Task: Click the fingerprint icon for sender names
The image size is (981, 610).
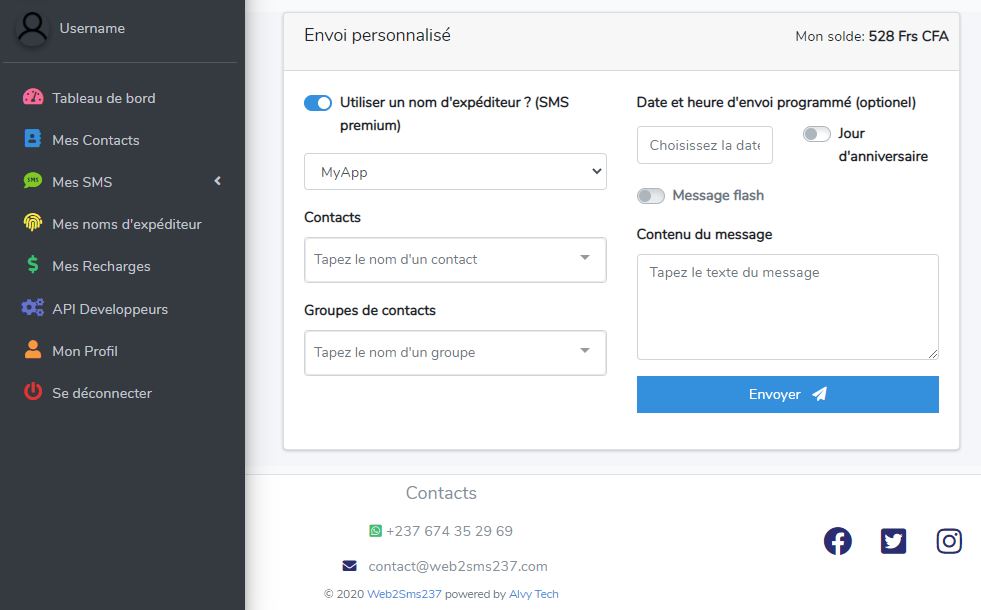Action: pos(33,222)
